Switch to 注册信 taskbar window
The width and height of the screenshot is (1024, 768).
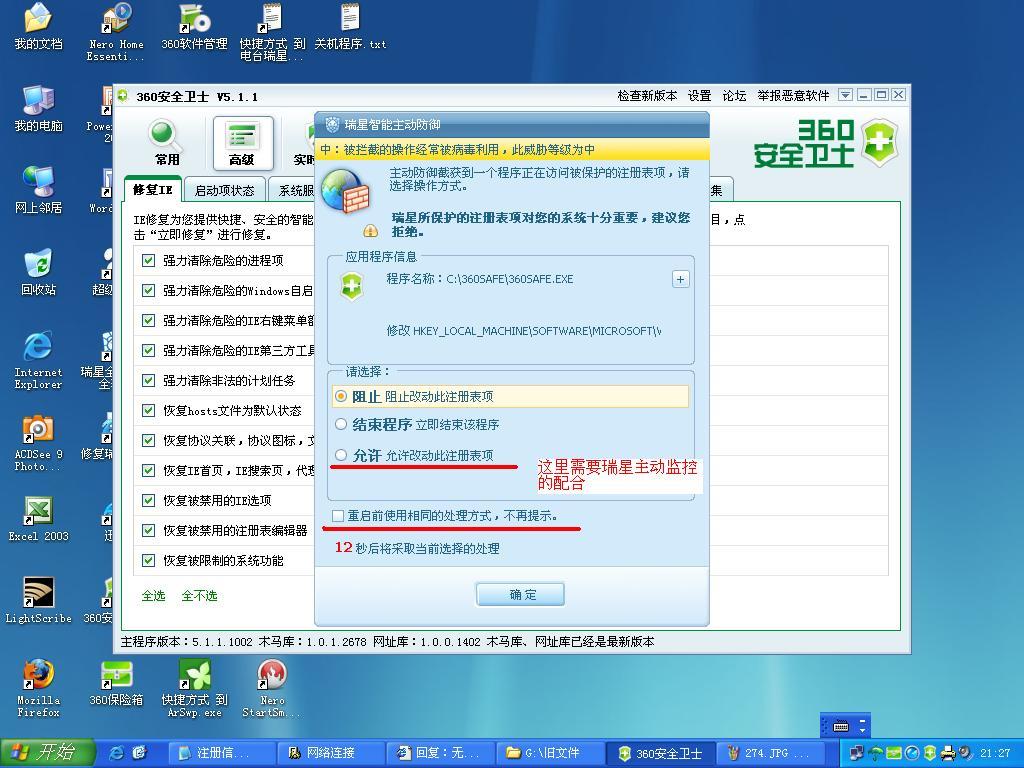(x=221, y=753)
